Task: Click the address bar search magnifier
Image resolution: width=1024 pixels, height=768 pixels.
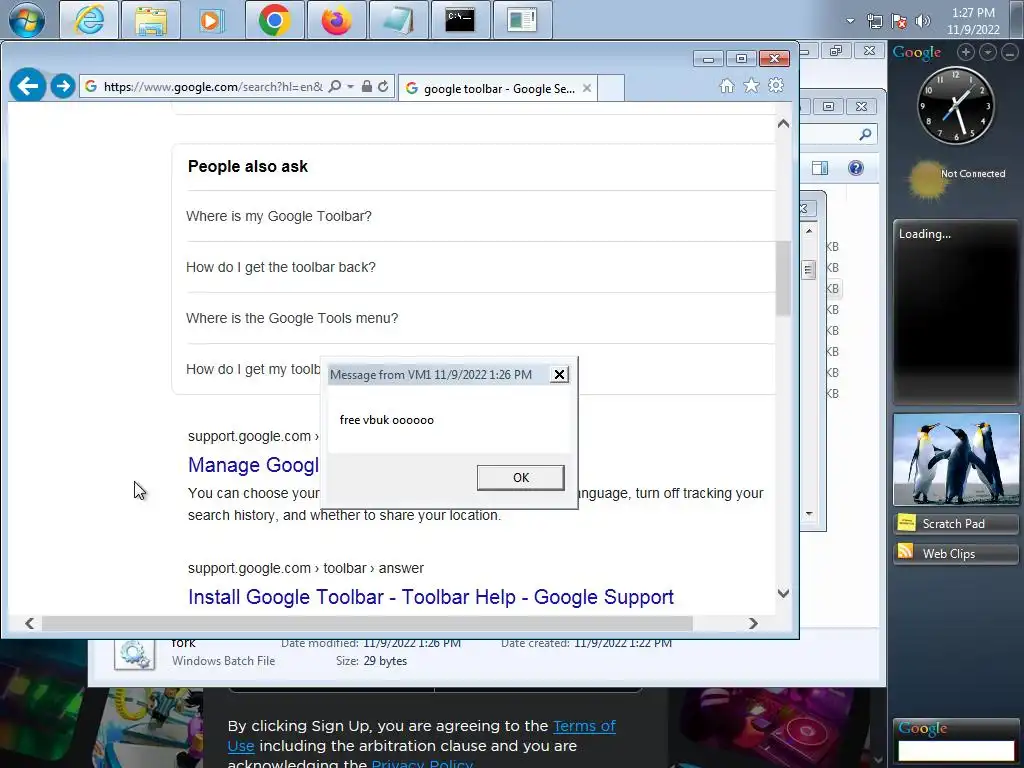Action: (x=335, y=86)
